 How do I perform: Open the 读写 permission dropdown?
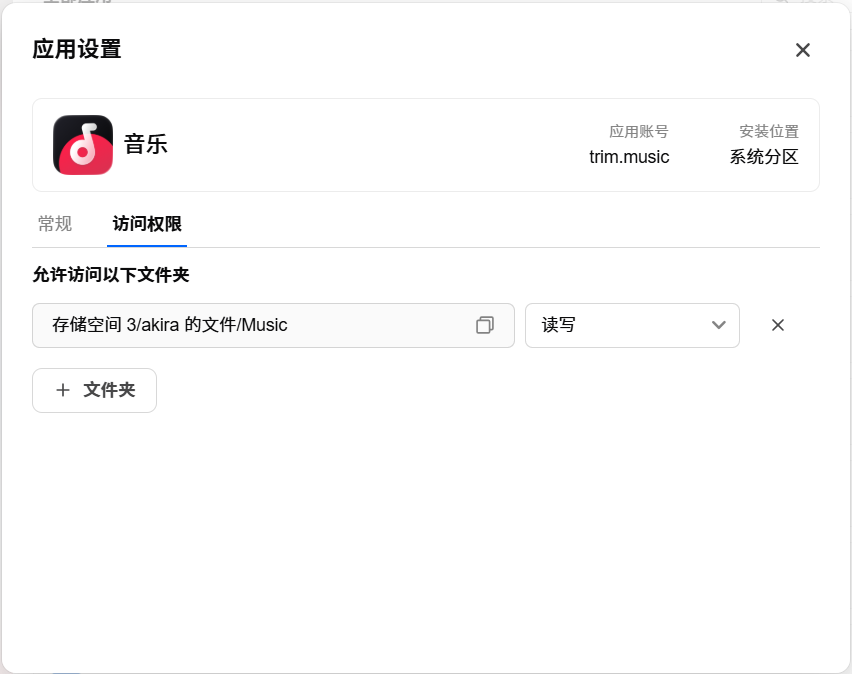click(x=632, y=325)
